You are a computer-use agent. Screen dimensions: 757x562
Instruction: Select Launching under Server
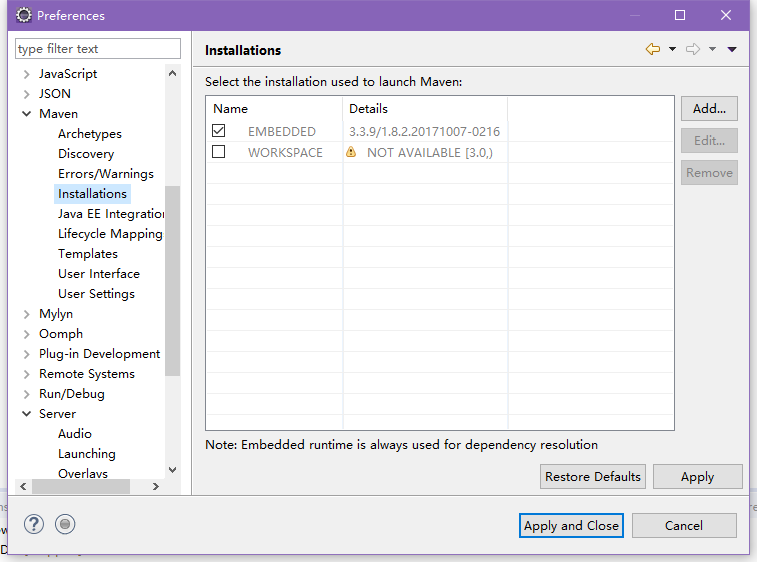pyautogui.click(x=87, y=454)
